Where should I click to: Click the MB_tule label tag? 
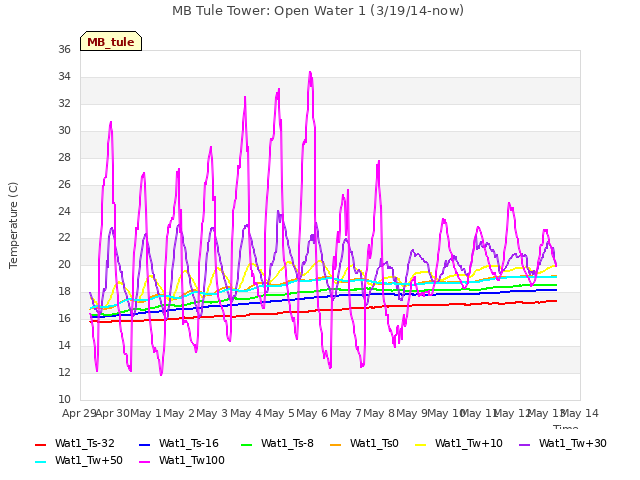pos(111,41)
